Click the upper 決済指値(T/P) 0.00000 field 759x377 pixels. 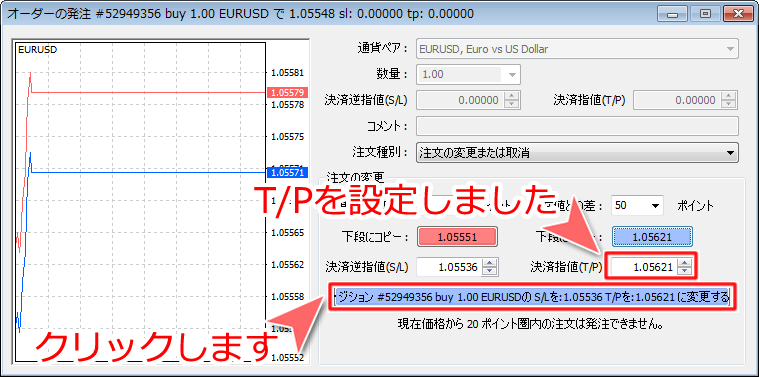677,101
